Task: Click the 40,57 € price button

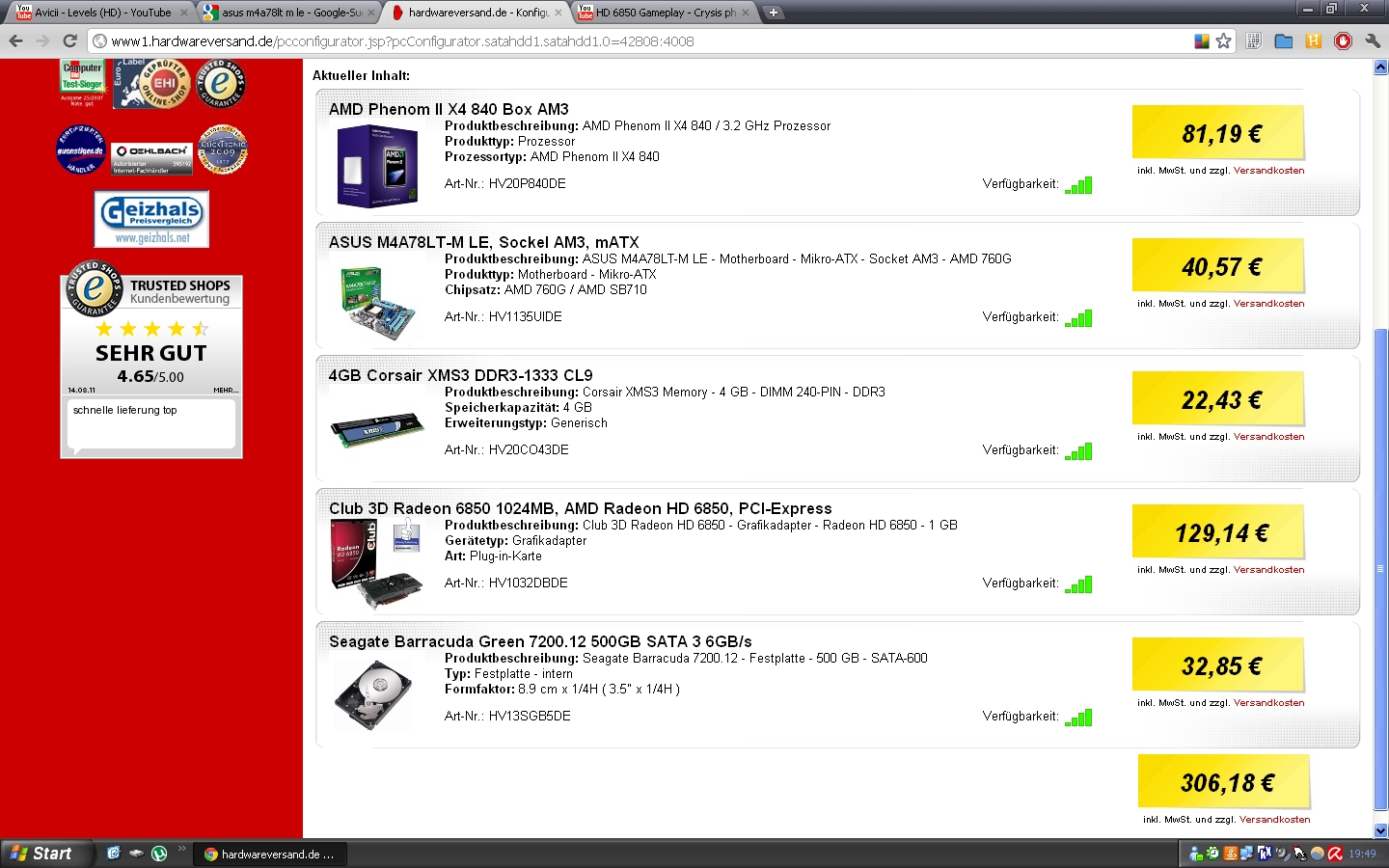Action: coord(1218,265)
